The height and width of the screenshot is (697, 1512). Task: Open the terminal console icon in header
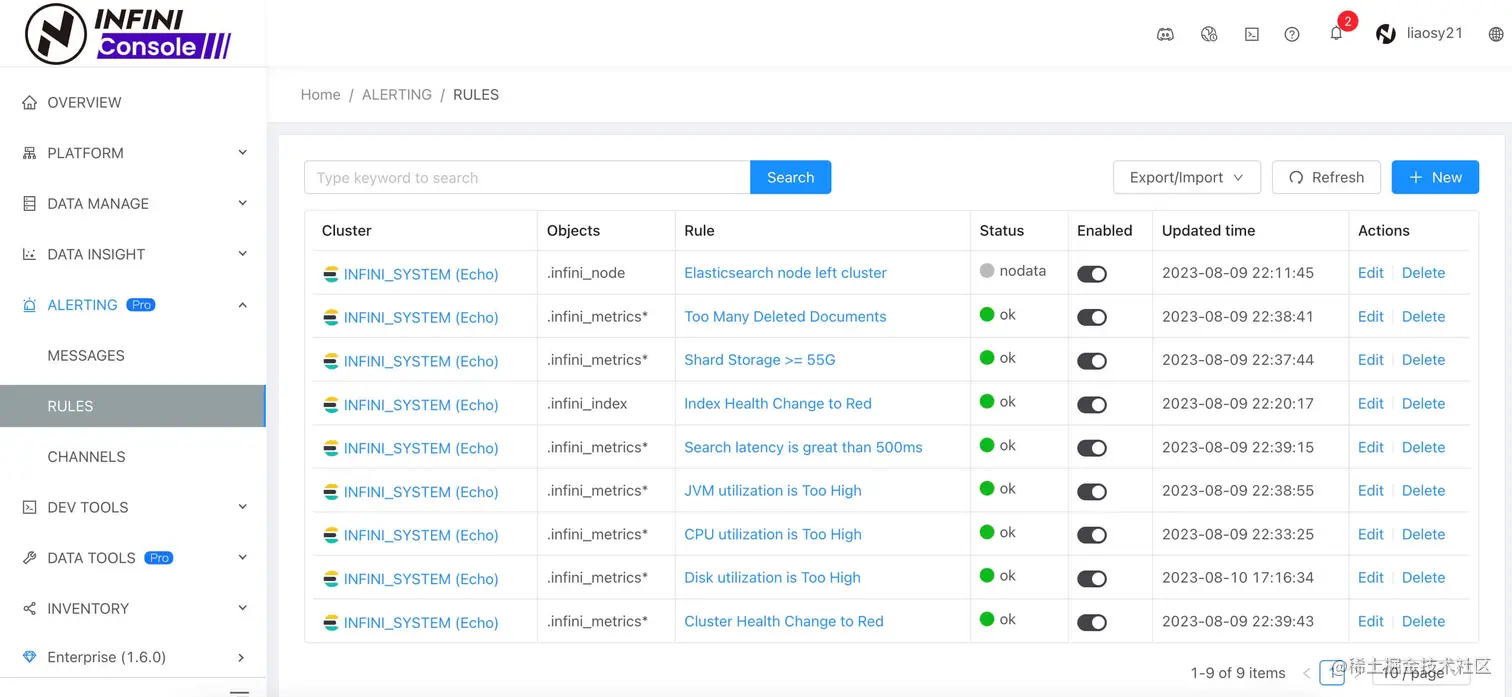(x=1251, y=34)
